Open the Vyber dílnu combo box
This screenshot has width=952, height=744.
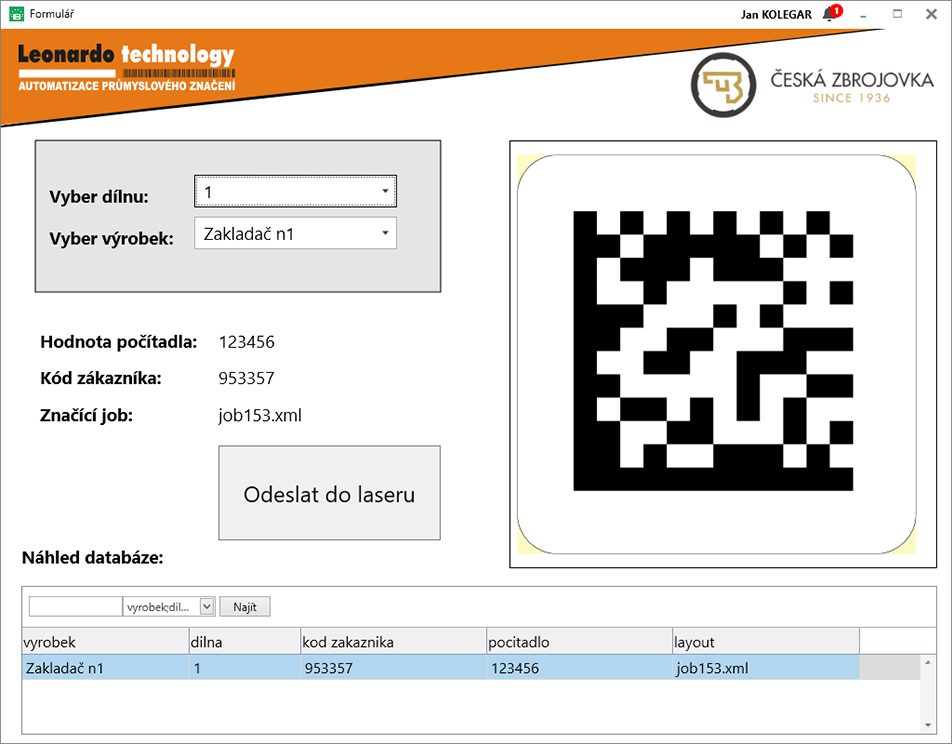(295, 191)
